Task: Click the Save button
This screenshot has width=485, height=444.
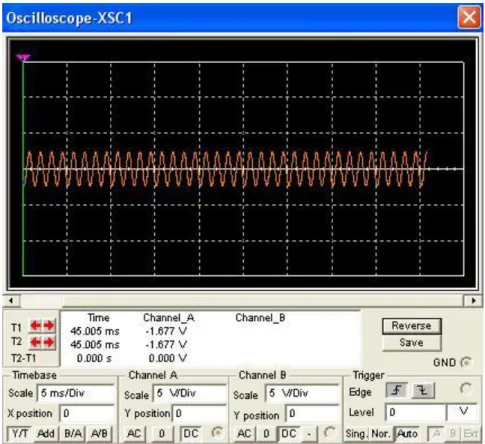Action: pyautogui.click(x=411, y=343)
